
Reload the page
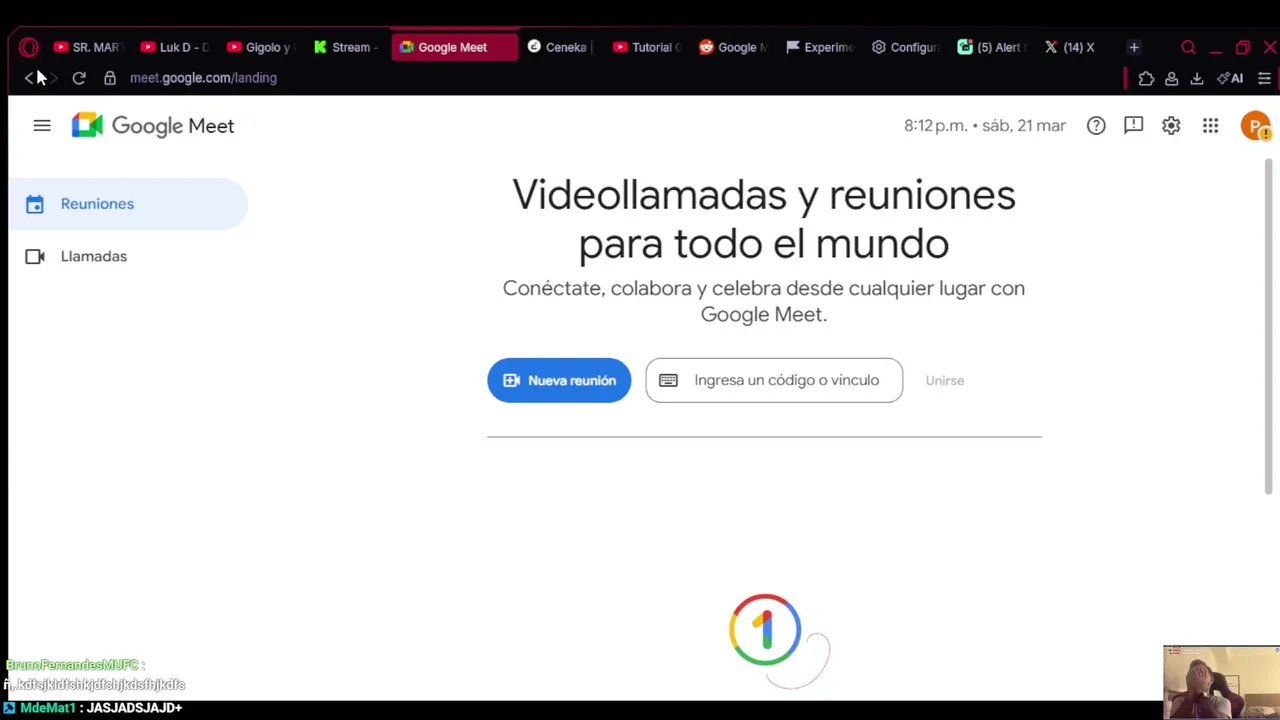79,78
